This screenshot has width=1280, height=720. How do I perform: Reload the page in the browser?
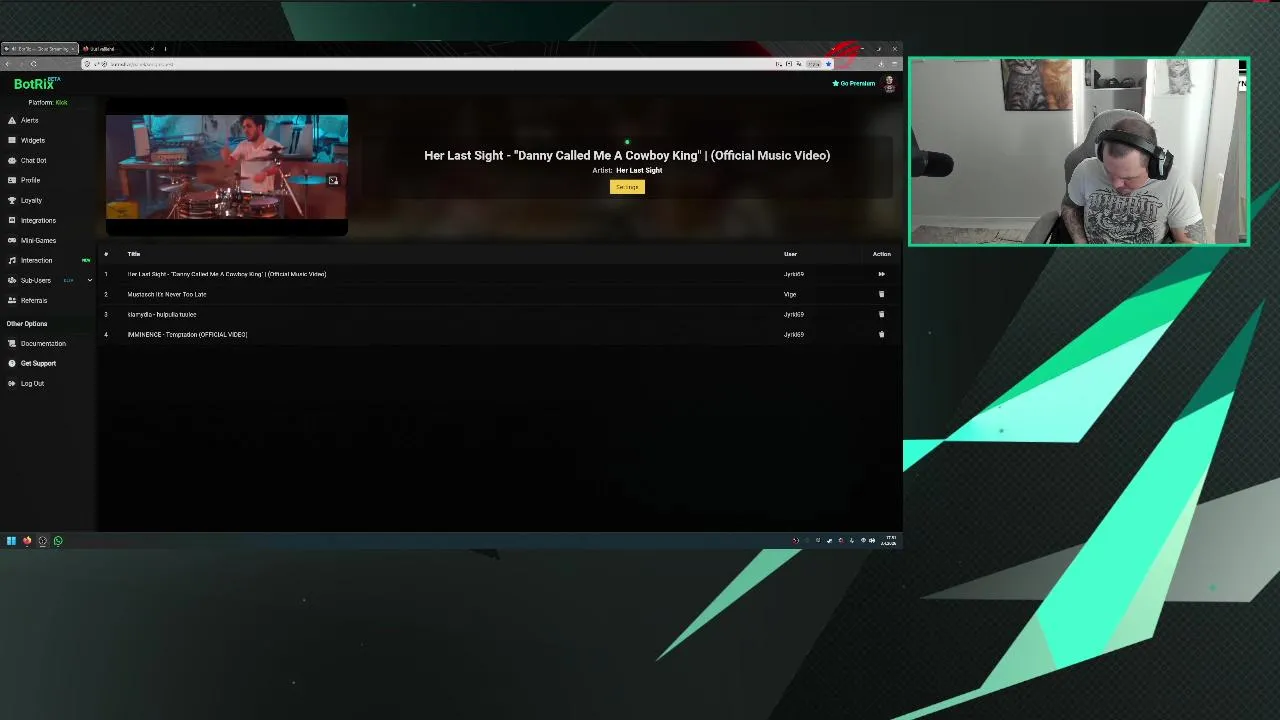coord(33,64)
